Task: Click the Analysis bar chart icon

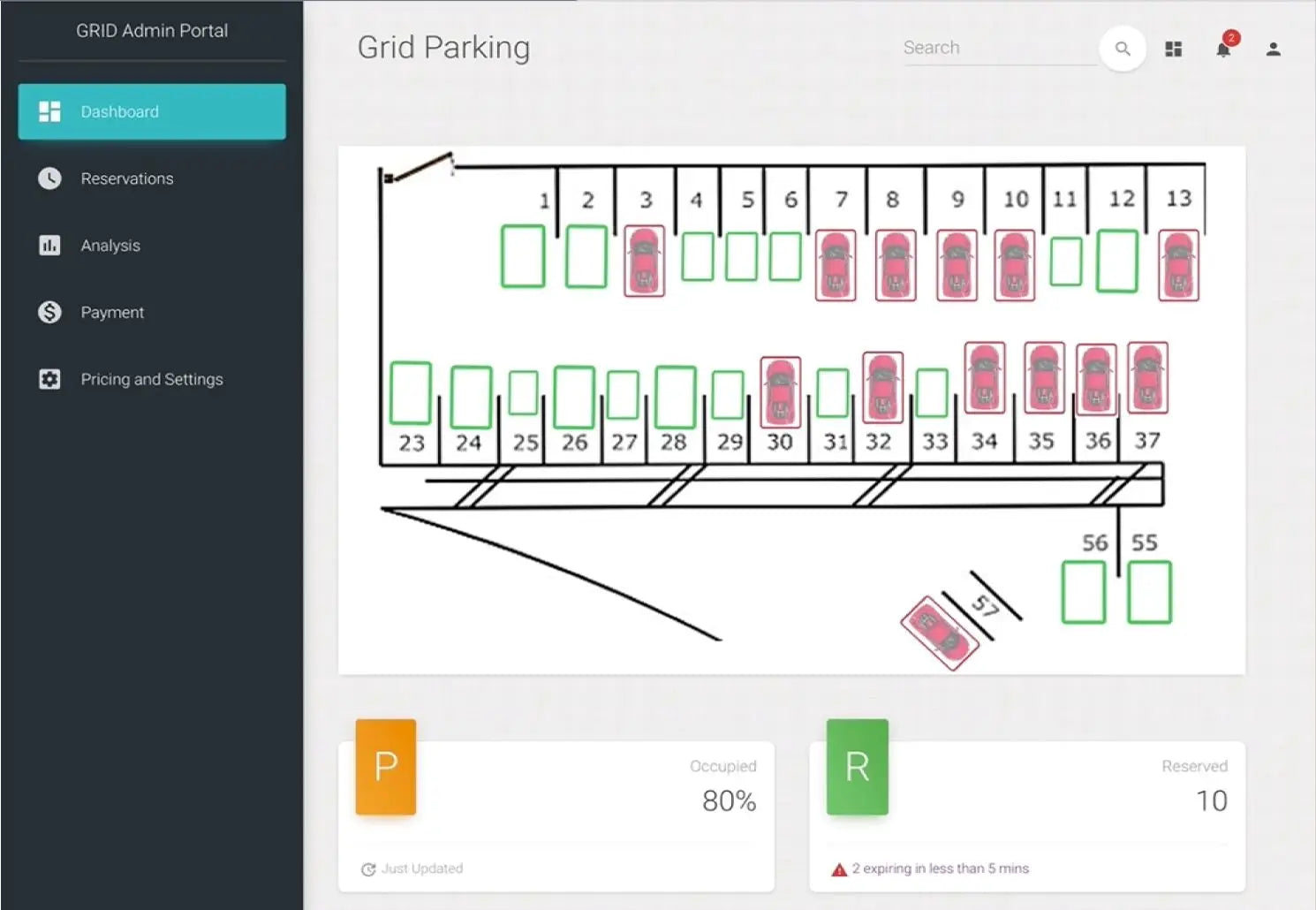Action: point(49,246)
